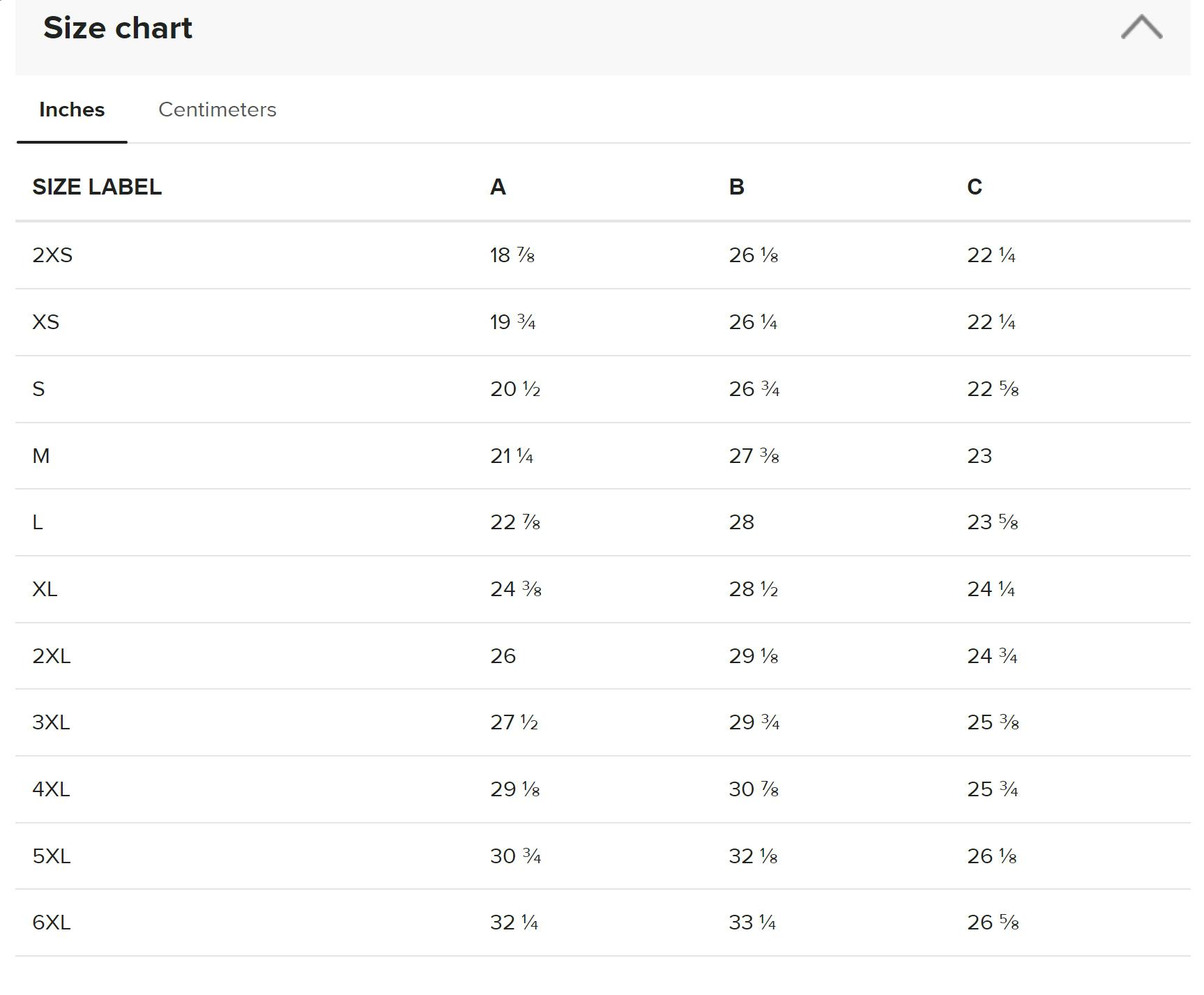Image resolution: width=1204 pixels, height=995 pixels.
Task: Click the B measurement 28 for size L
Action: click(x=741, y=522)
